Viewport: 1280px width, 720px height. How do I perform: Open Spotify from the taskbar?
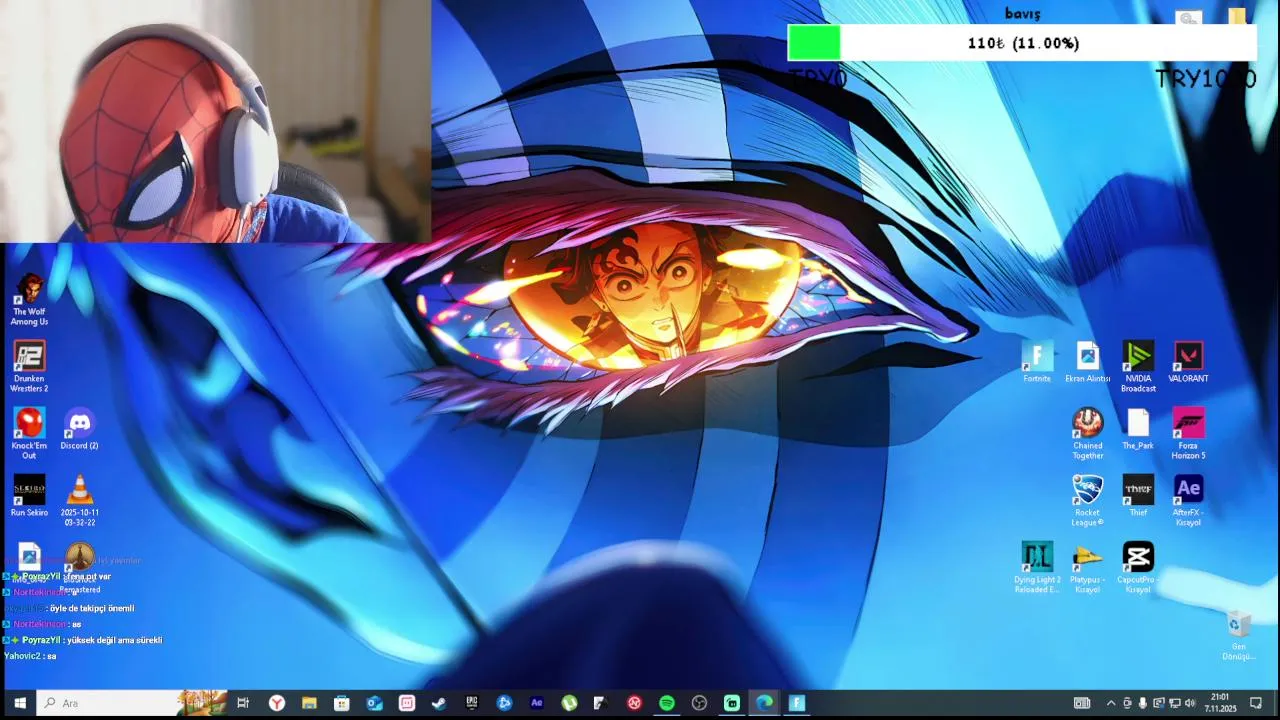pos(667,703)
